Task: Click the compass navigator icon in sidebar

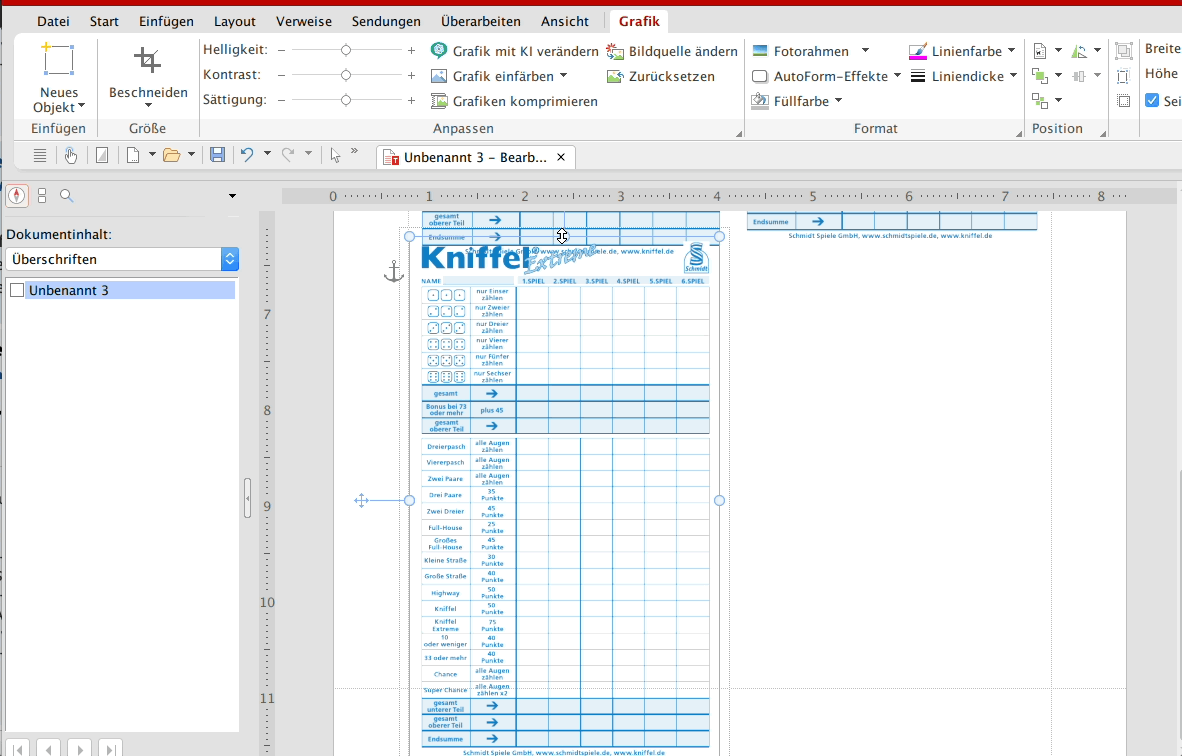Action: pos(17,196)
